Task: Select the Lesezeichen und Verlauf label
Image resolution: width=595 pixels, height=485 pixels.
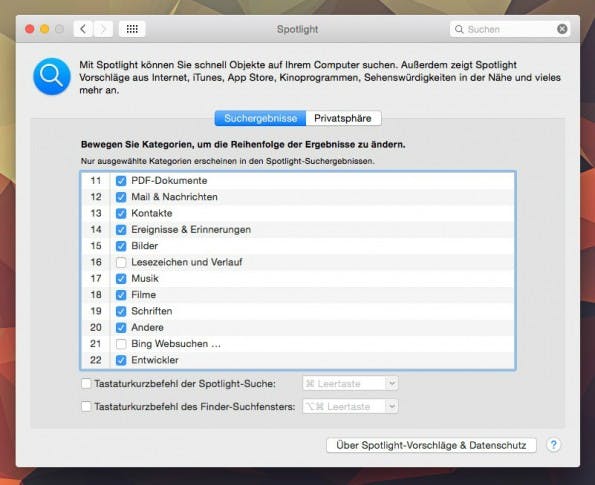Action: (x=187, y=262)
